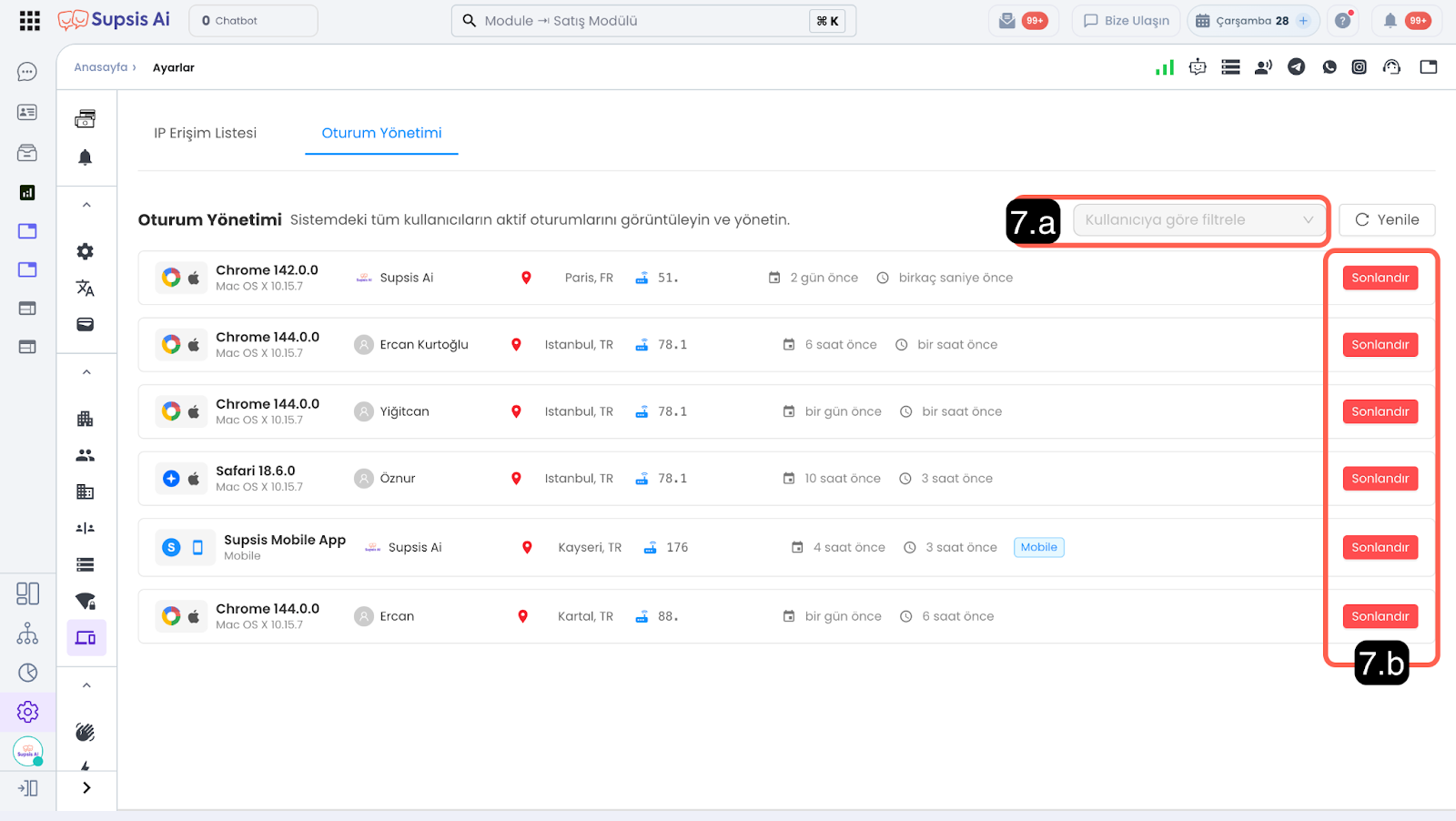This screenshot has width=1456, height=821.
Task: Open the apps grid launcher icon
Action: tap(29, 21)
